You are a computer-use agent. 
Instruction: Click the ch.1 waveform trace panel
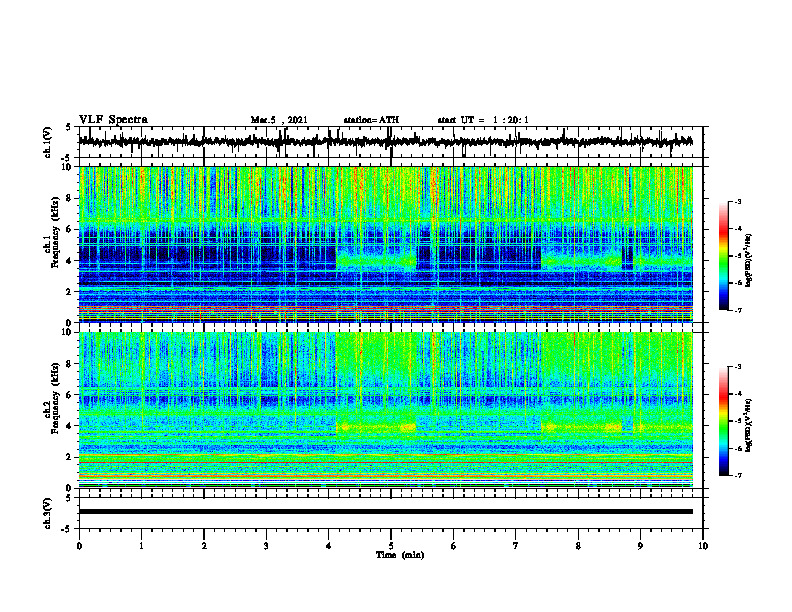[x=391, y=142]
